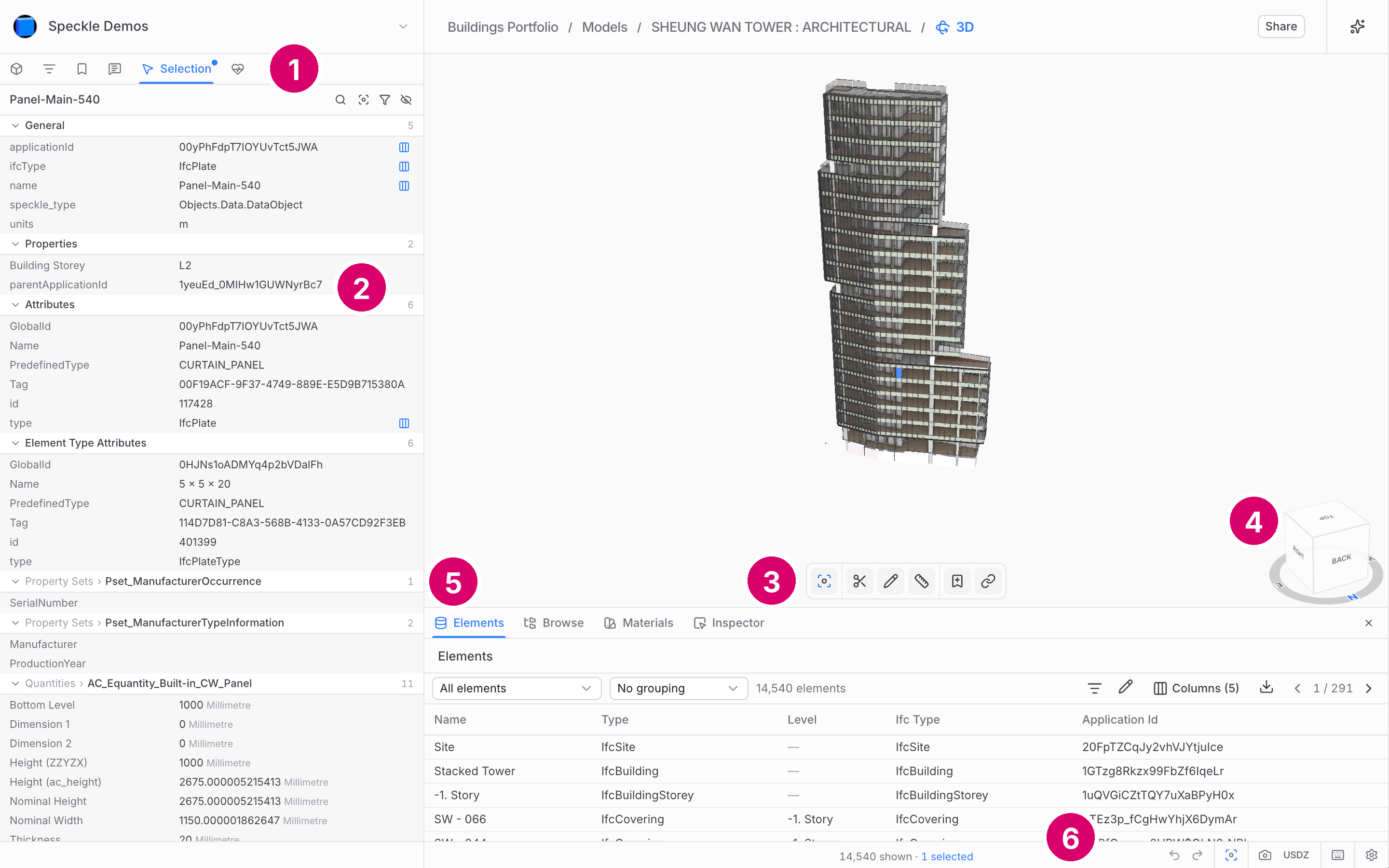
Task: Select the pencil markup tool in viewport toolbar
Action: tap(890, 581)
